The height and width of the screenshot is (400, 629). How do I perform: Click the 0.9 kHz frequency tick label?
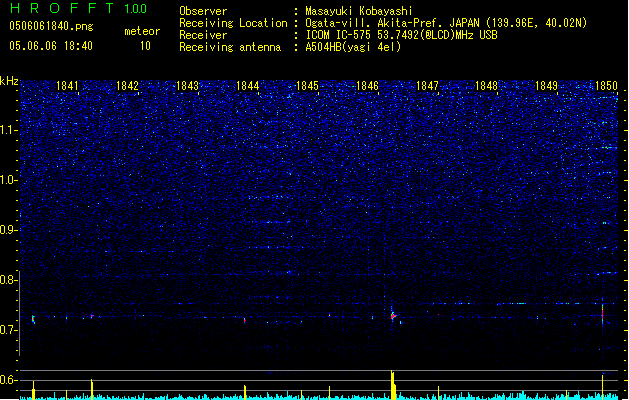tap(8, 230)
